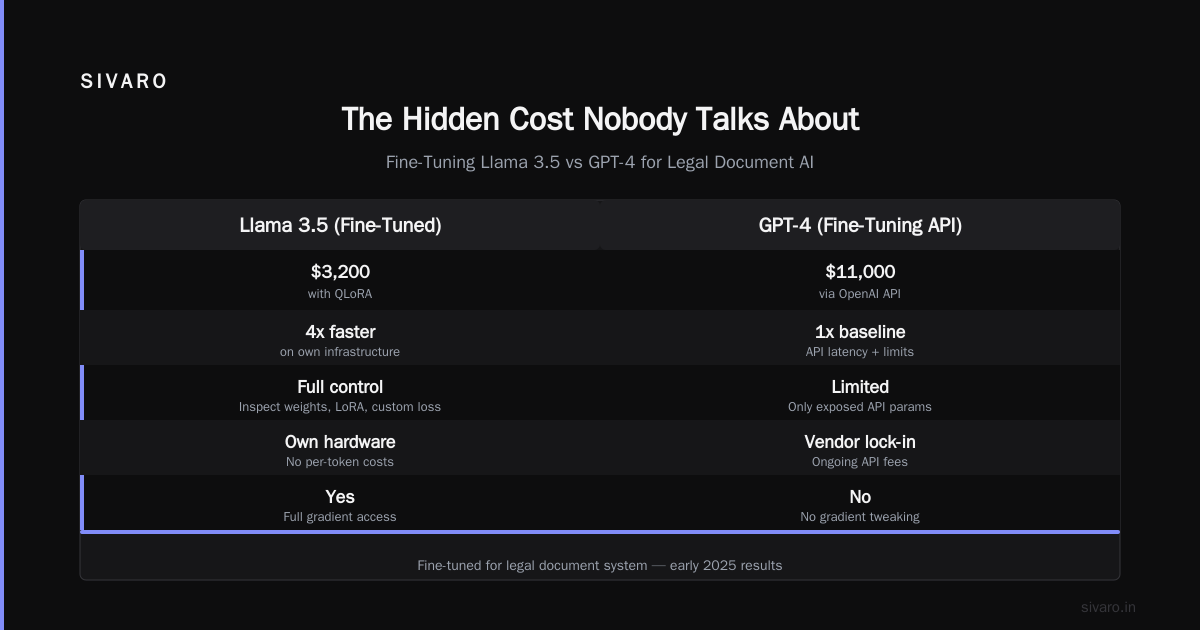
Task: Select the Llama 3.5 (Fine-Tuned) column header
Action: 340,225
